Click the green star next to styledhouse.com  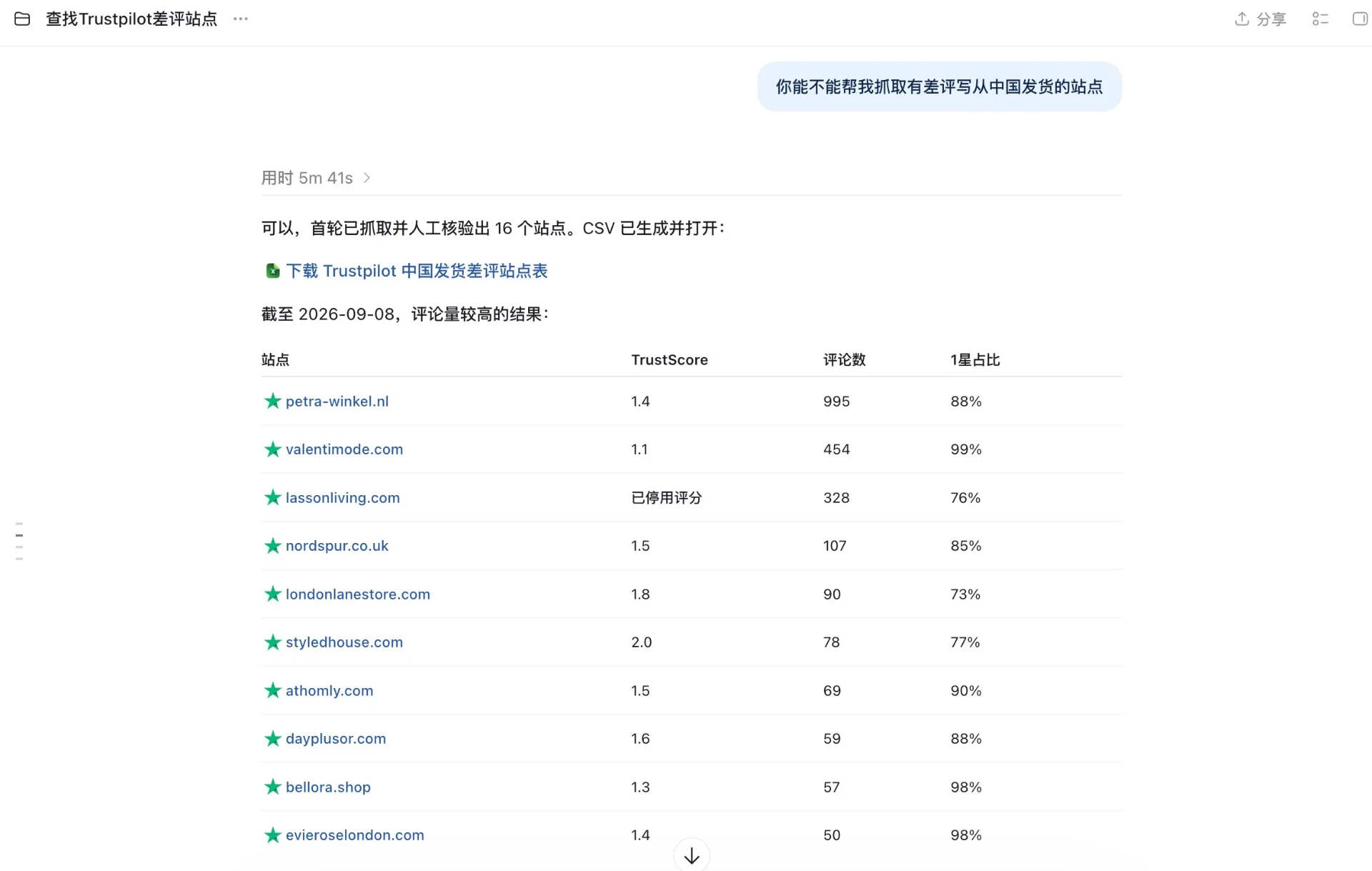(272, 642)
